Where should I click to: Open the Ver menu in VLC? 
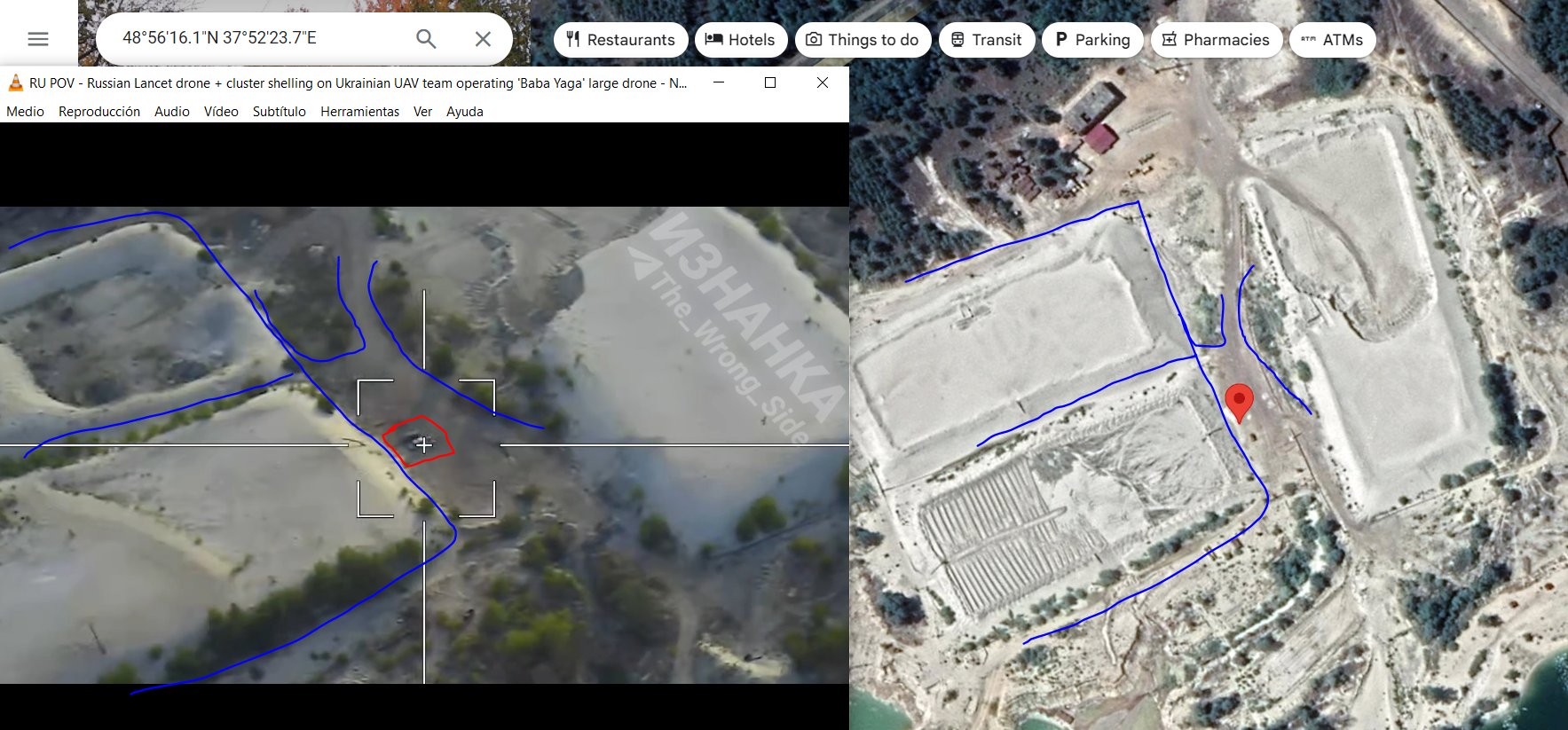(x=422, y=112)
